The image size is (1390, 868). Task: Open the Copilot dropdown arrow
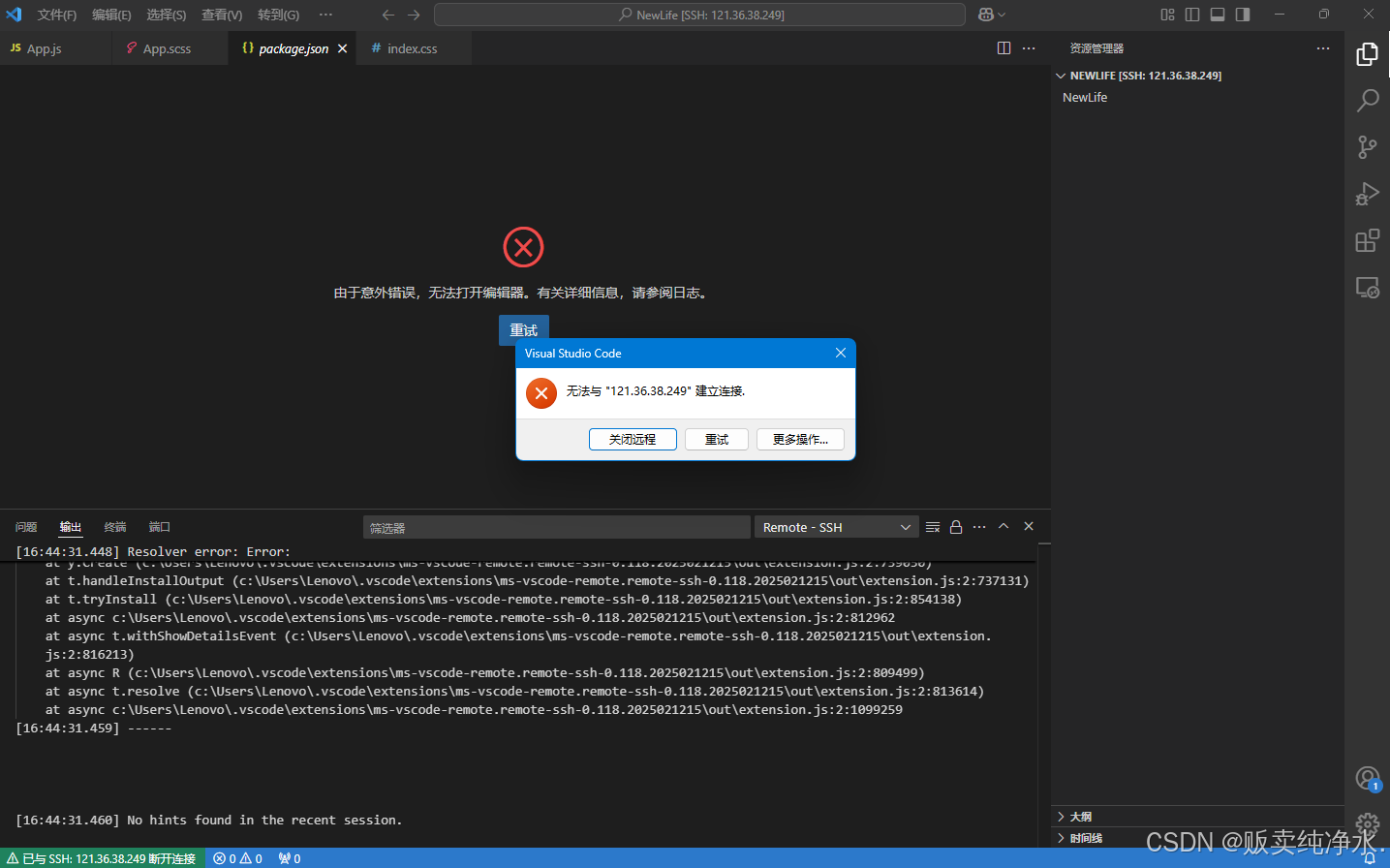pos(1002,15)
